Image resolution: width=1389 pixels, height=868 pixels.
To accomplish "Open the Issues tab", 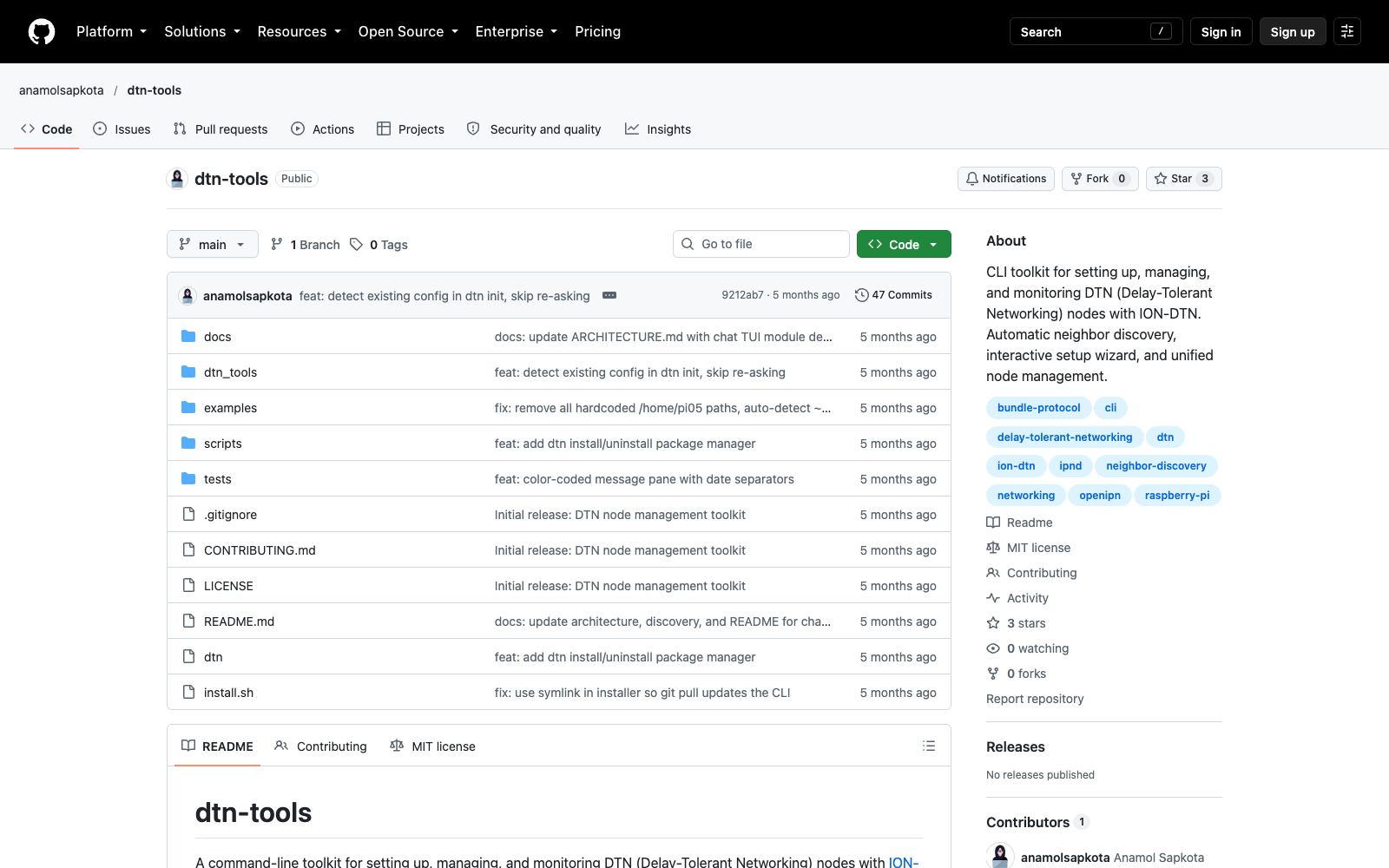I will [122, 129].
